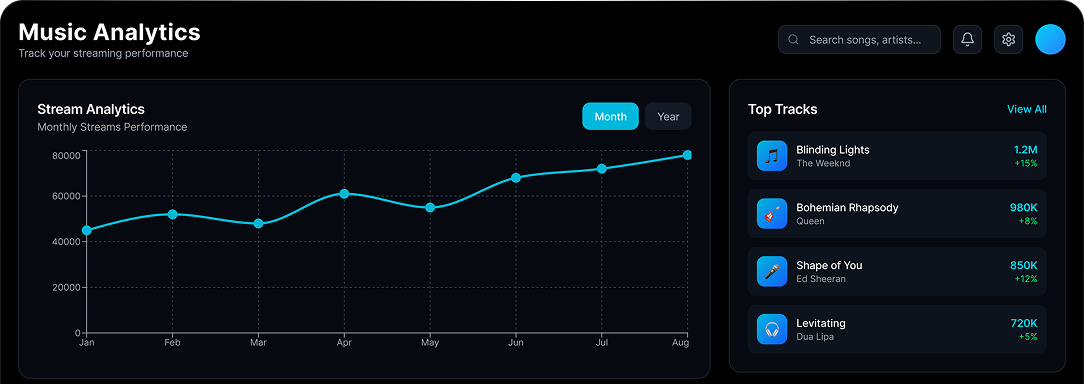Click the Stream Analytics card heading

click(x=91, y=109)
